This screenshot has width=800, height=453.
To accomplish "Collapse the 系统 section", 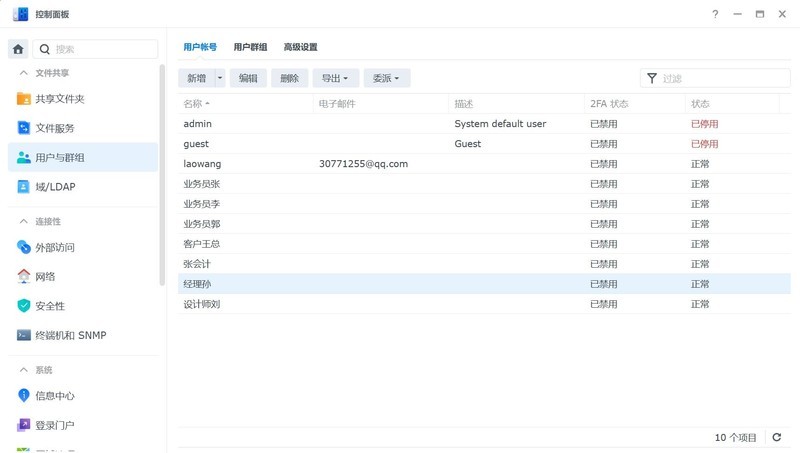I will pyautogui.click(x=23, y=369).
